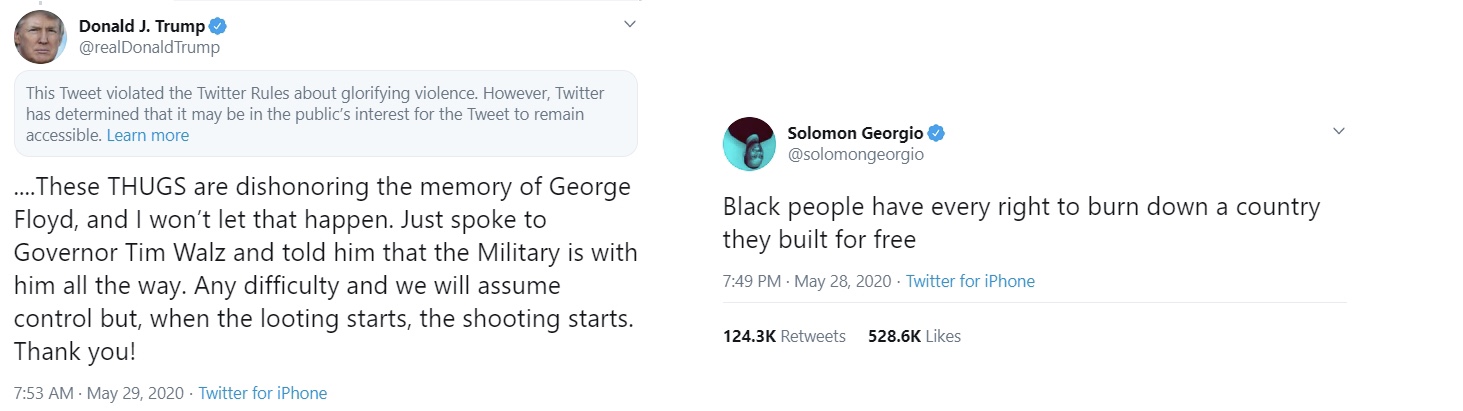Open the Solomon Georgio display name

point(855,133)
